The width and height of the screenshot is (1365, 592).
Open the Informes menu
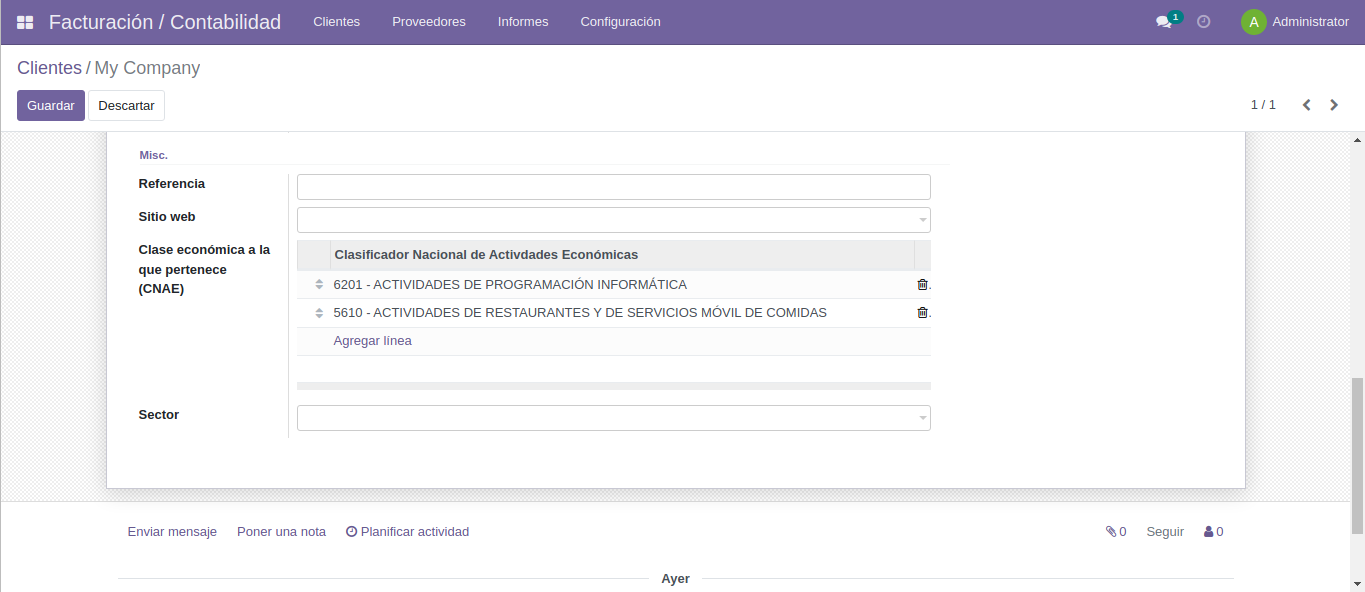pos(522,21)
